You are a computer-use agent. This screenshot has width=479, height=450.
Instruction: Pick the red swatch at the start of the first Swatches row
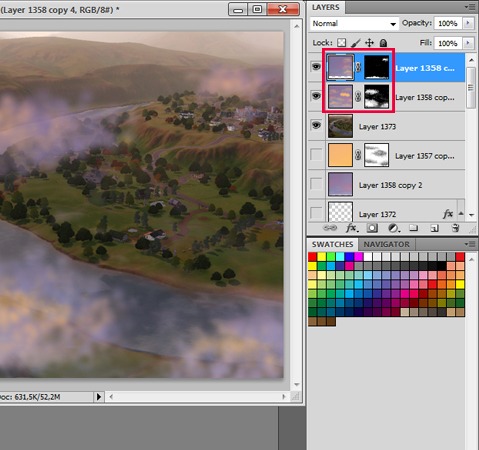[x=312, y=257]
